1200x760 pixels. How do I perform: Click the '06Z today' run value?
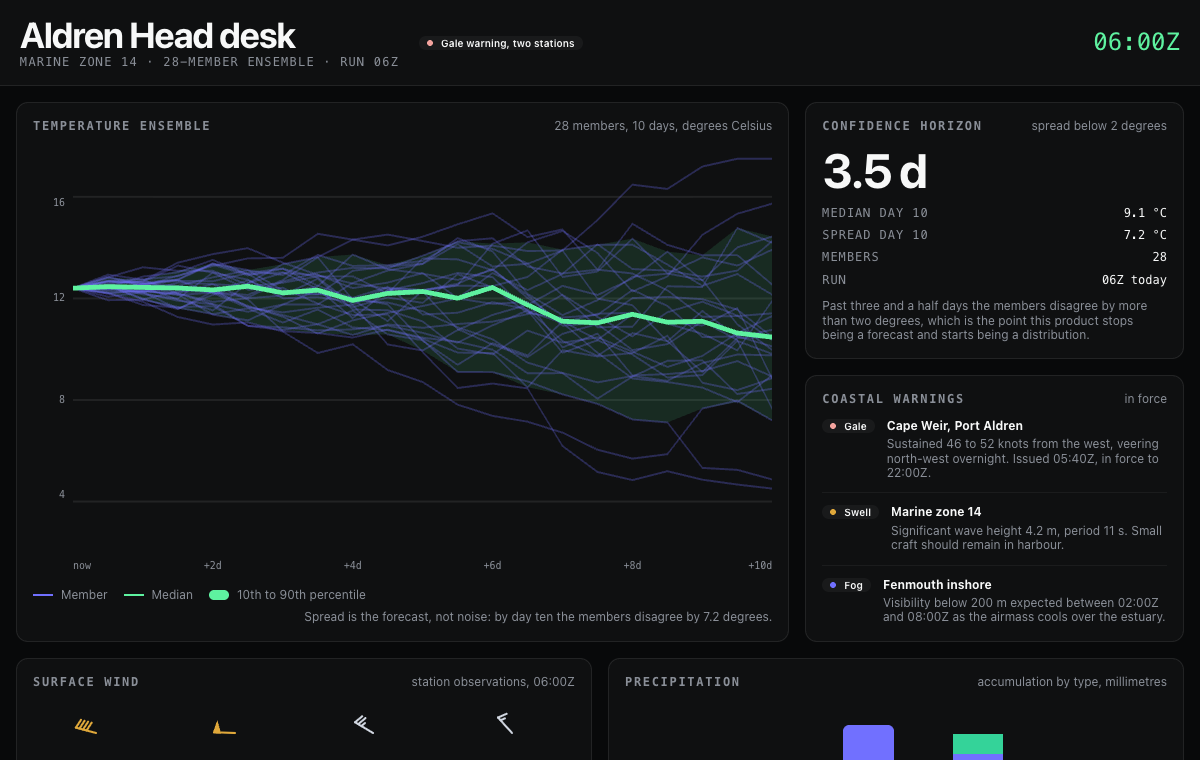(1134, 279)
